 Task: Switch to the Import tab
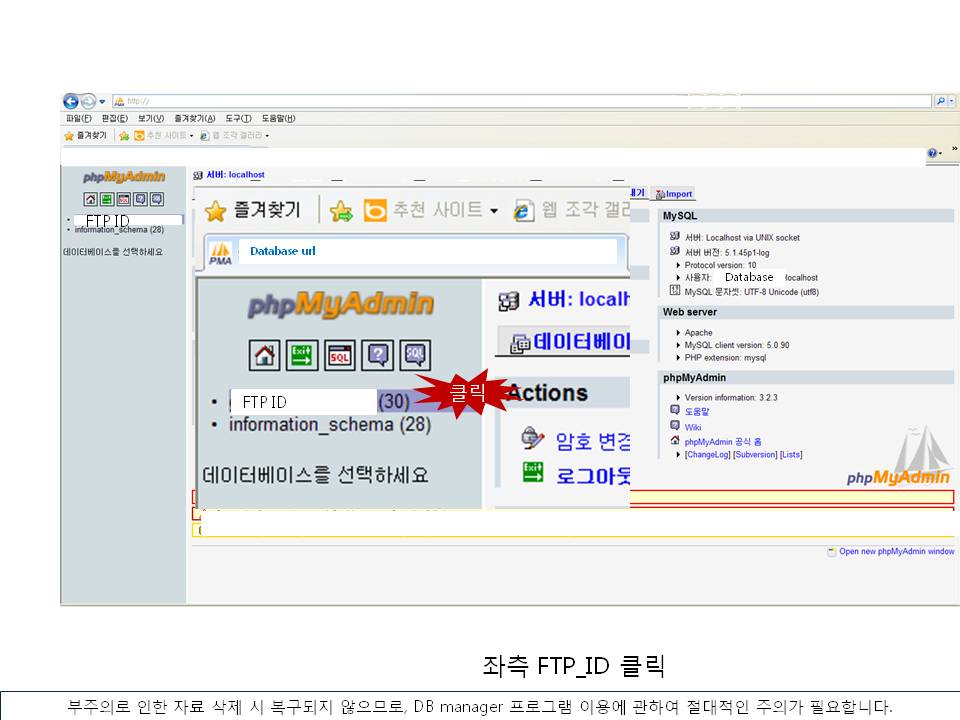click(x=676, y=194)
